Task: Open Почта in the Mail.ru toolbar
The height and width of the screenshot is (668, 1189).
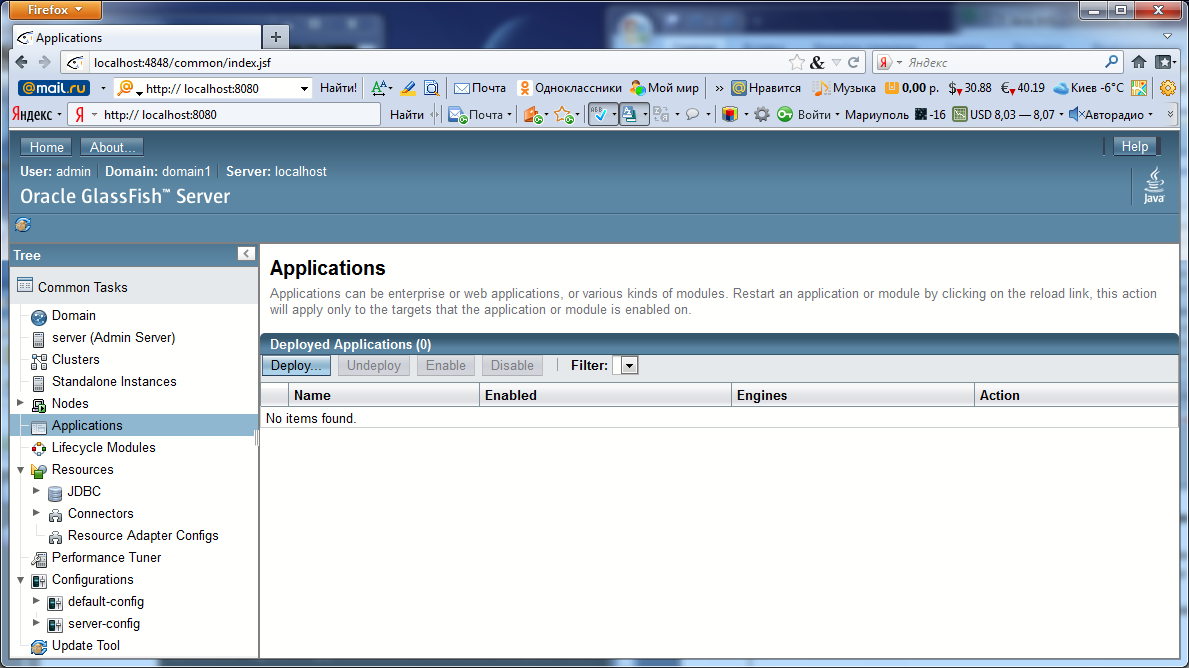Action: (480, 89)
